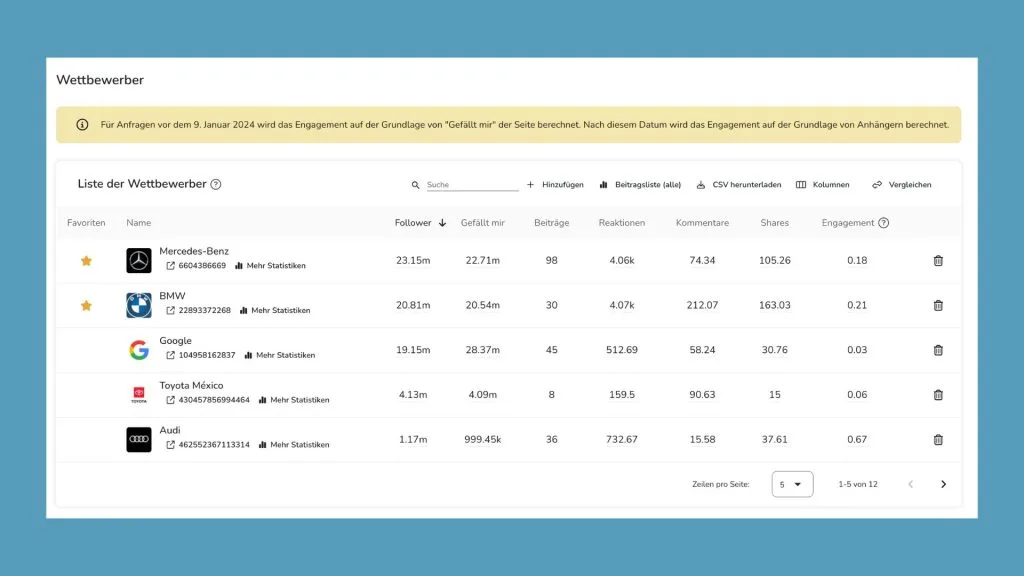Delete Audi with the trash icon
This screenshot has width=1024, height=576.
tap(938, 440)
